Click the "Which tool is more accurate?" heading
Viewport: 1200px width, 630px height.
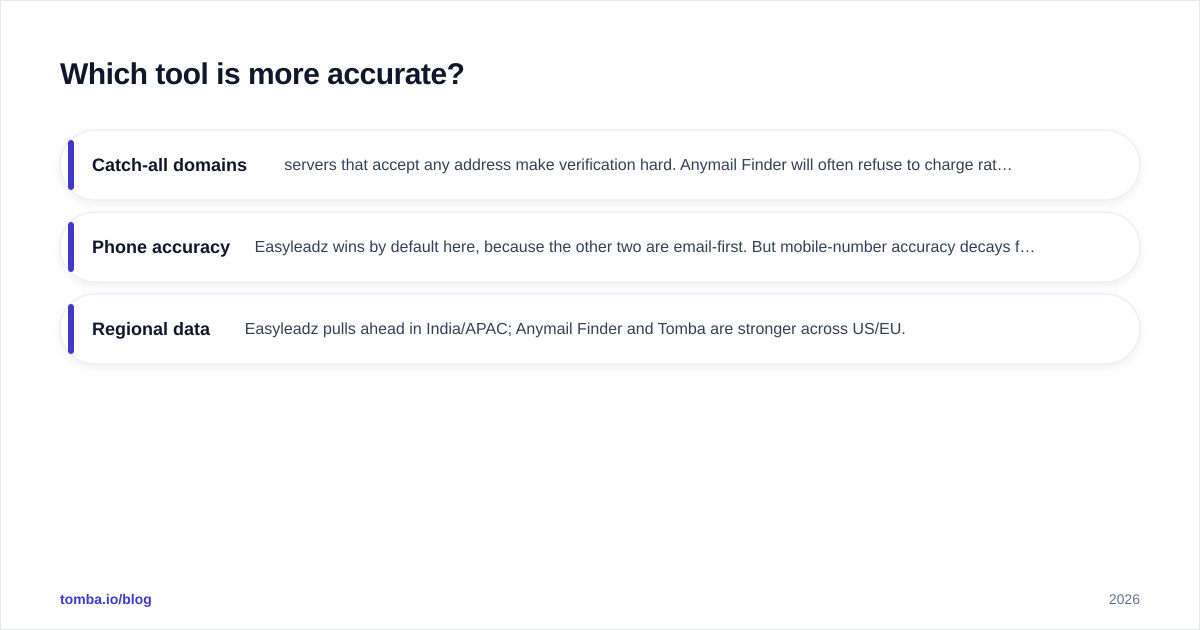click(x=262, y=74)
